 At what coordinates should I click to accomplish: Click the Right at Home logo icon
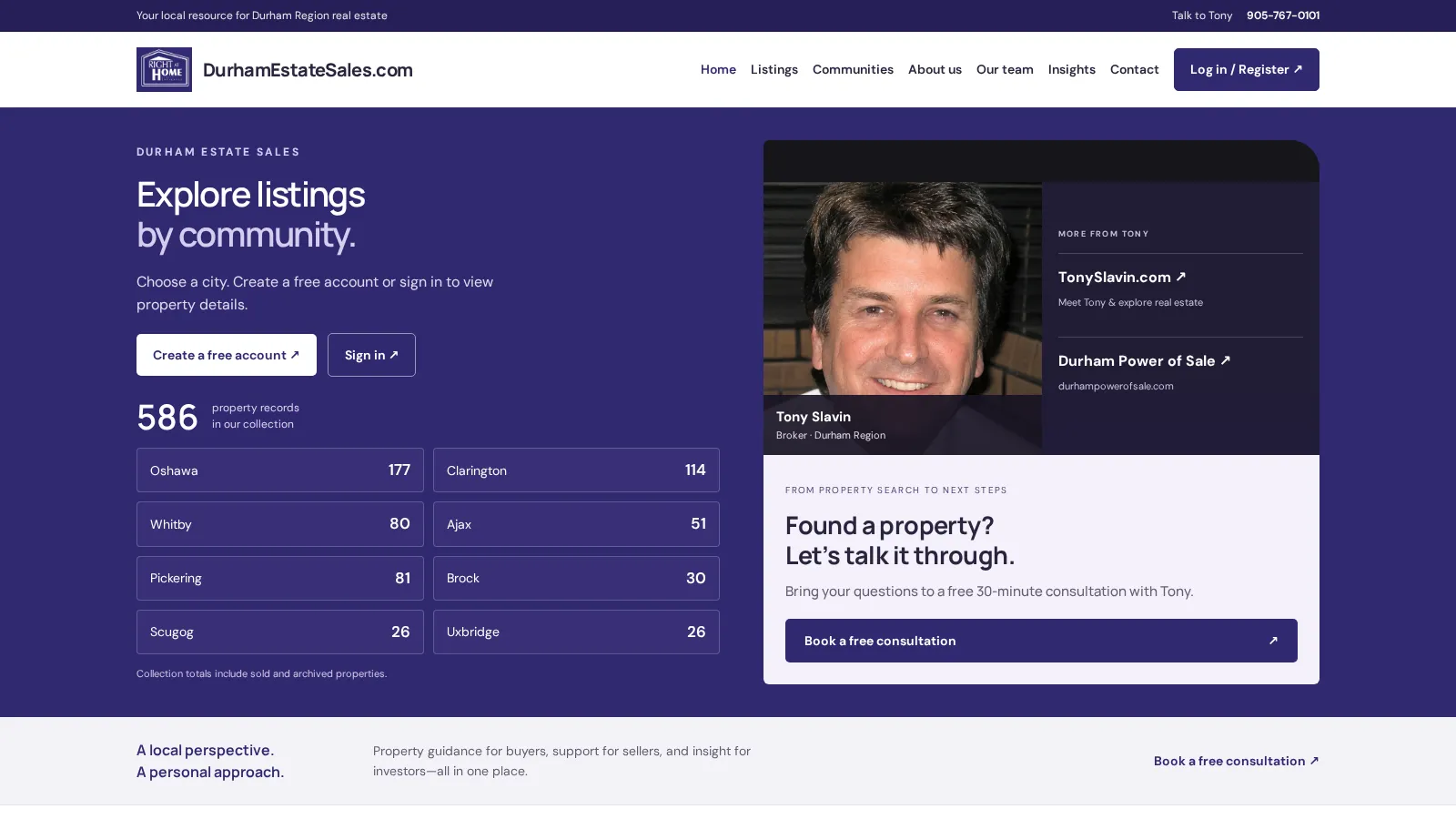(x=164, y=69)
